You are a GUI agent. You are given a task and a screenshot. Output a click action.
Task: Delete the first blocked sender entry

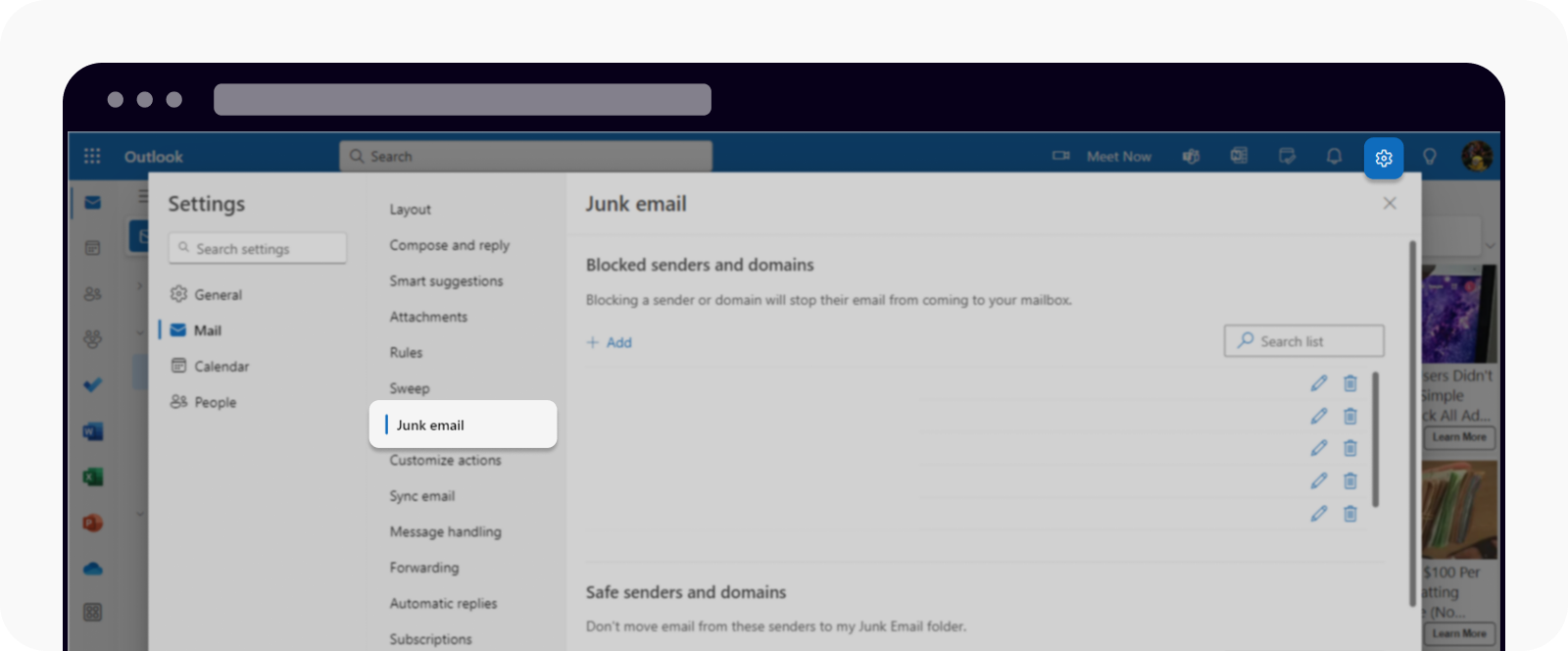pos(1349,383)
